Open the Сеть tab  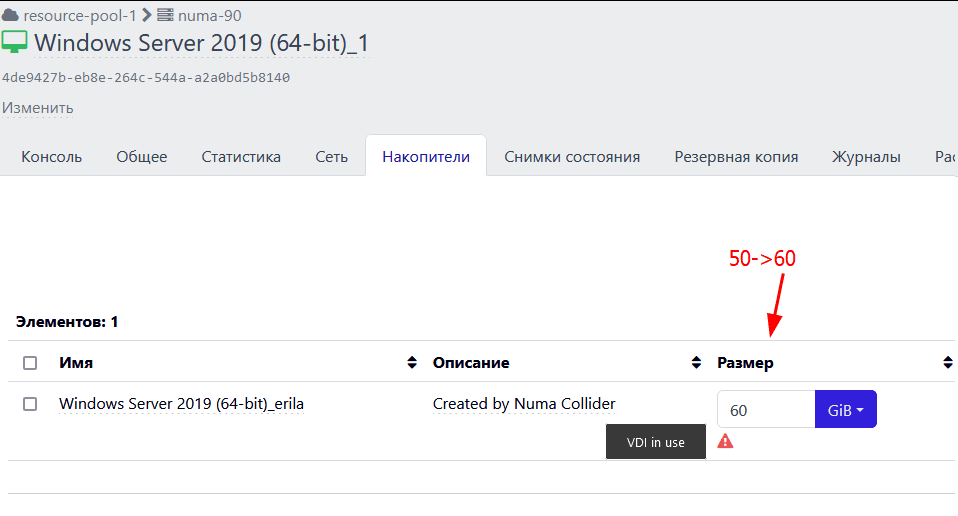click(x=331, y=157)
